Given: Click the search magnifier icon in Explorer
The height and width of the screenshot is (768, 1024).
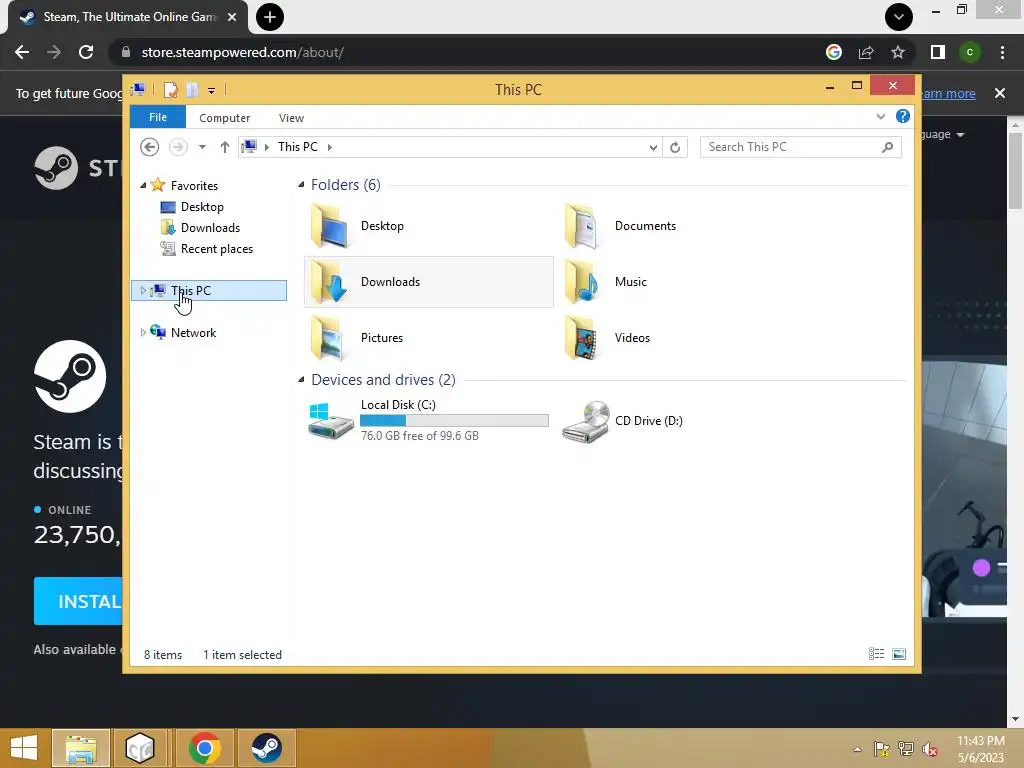Looking at the screenshot, I should coord(887,147).
